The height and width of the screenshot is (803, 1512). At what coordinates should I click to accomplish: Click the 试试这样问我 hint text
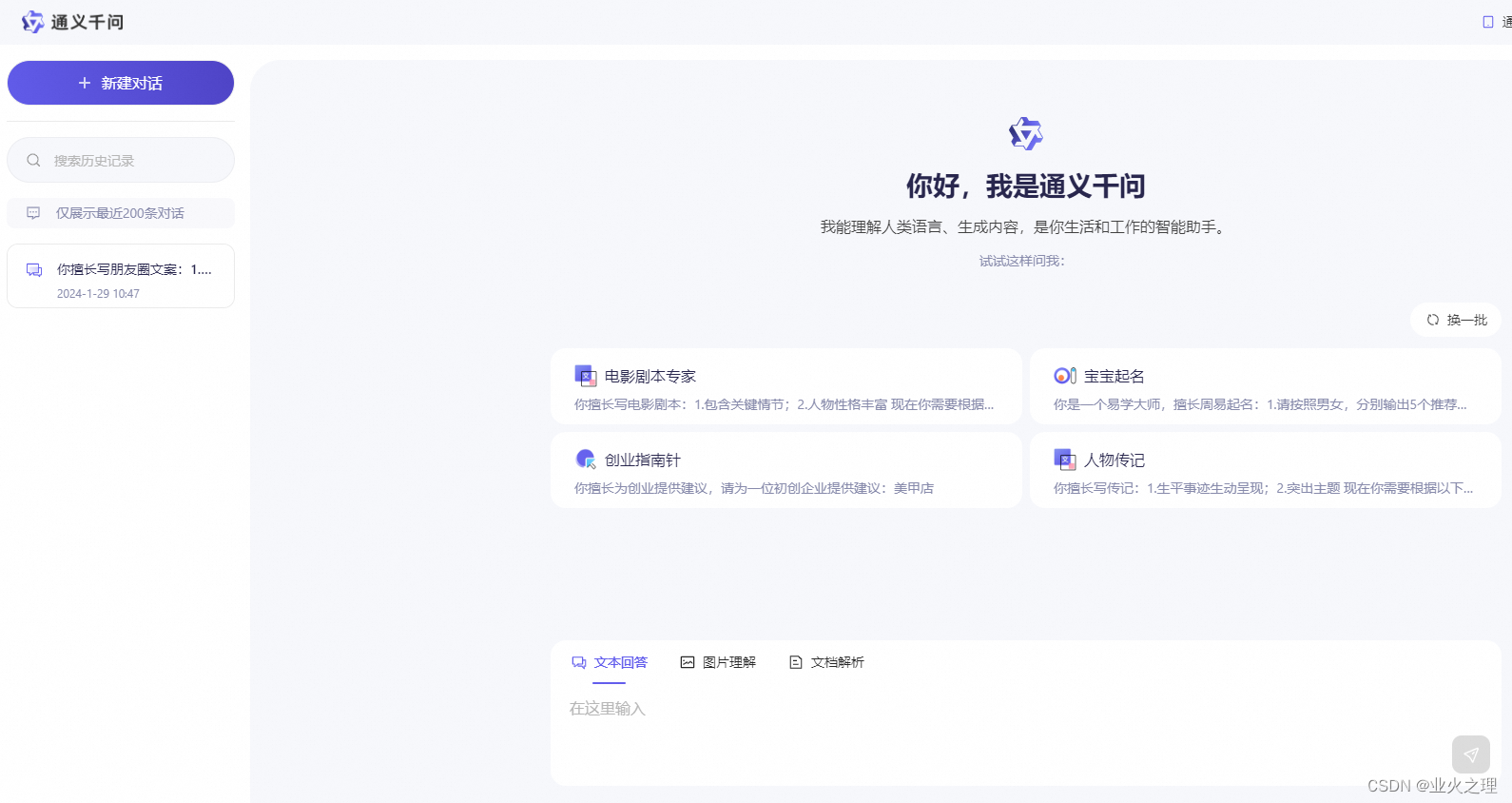[1022, 261]
